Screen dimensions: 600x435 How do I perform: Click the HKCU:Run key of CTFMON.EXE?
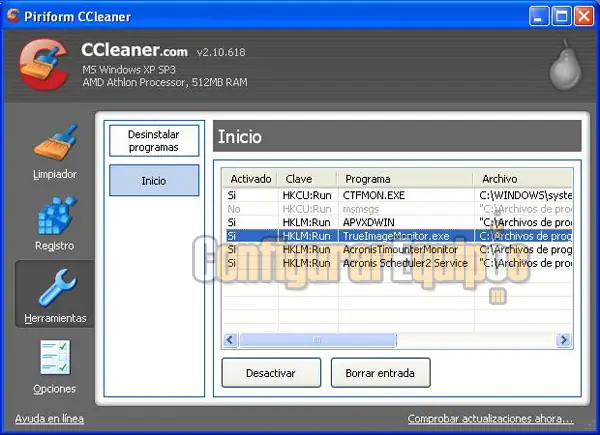tap(307, 195)
